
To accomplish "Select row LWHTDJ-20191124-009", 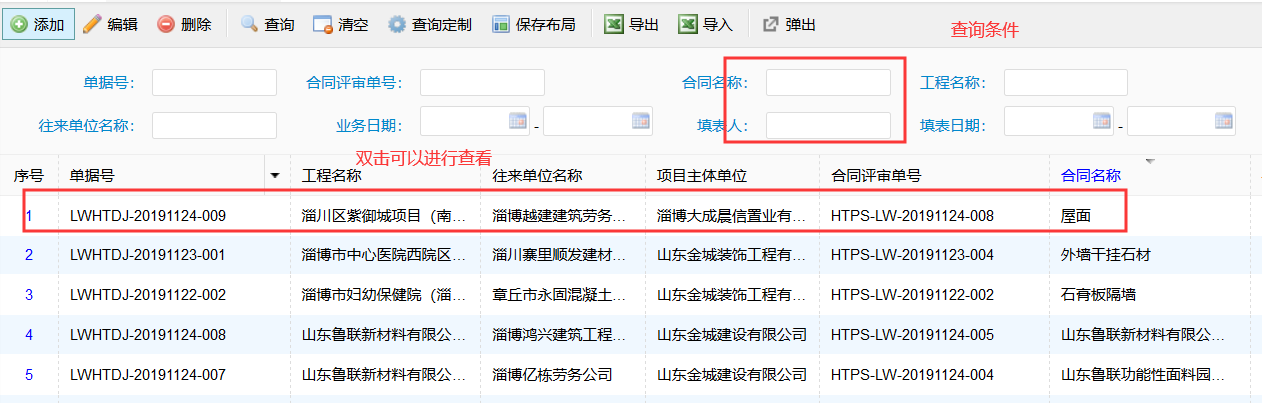I will (x=630, y=215).
